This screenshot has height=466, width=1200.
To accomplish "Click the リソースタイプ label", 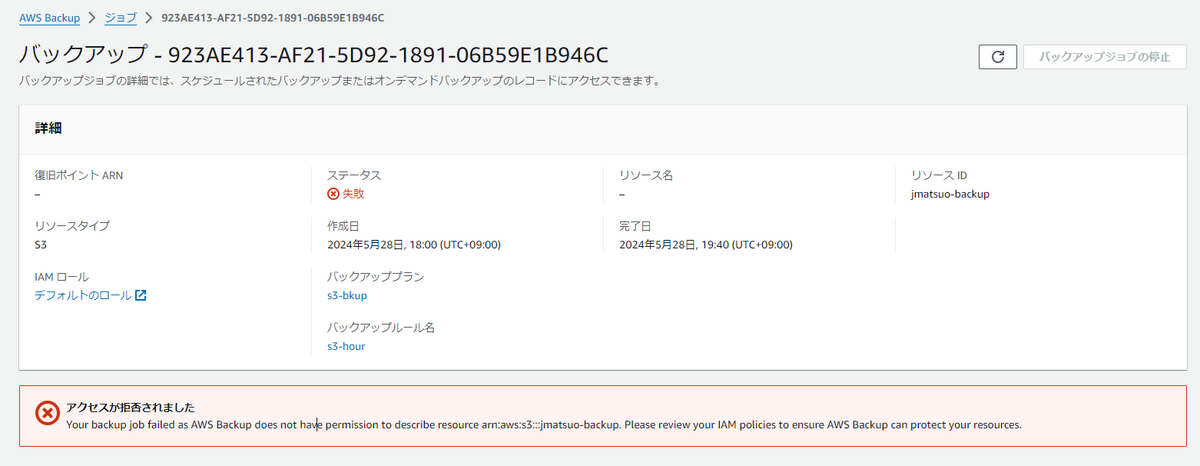I will tap(72, 225).
